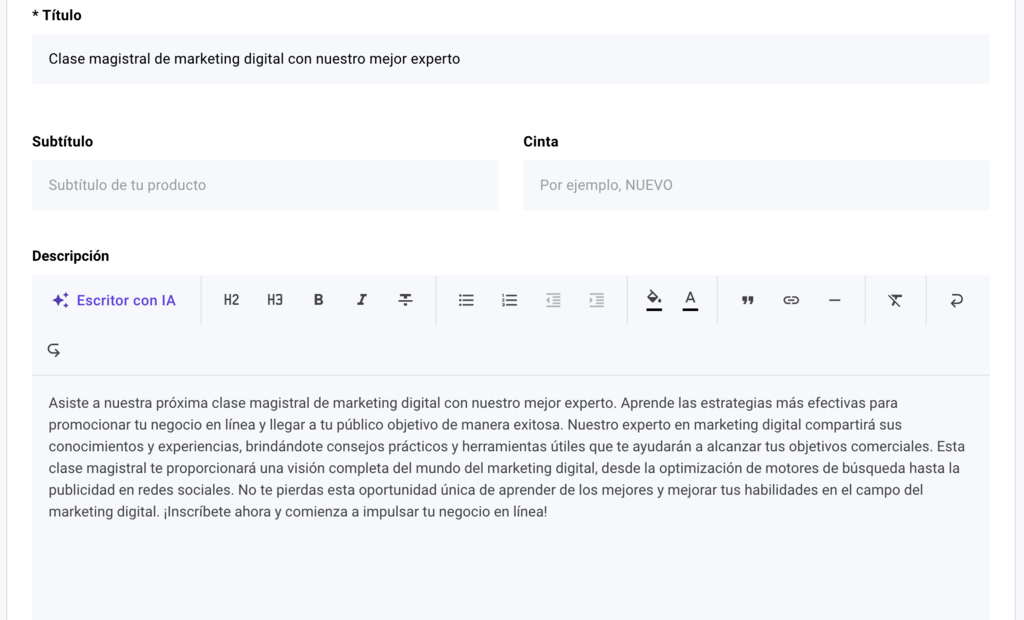Apply H2 heading formatting
Image resolution: width=1024 pixels, height=620 pixels.
[231, 299]
